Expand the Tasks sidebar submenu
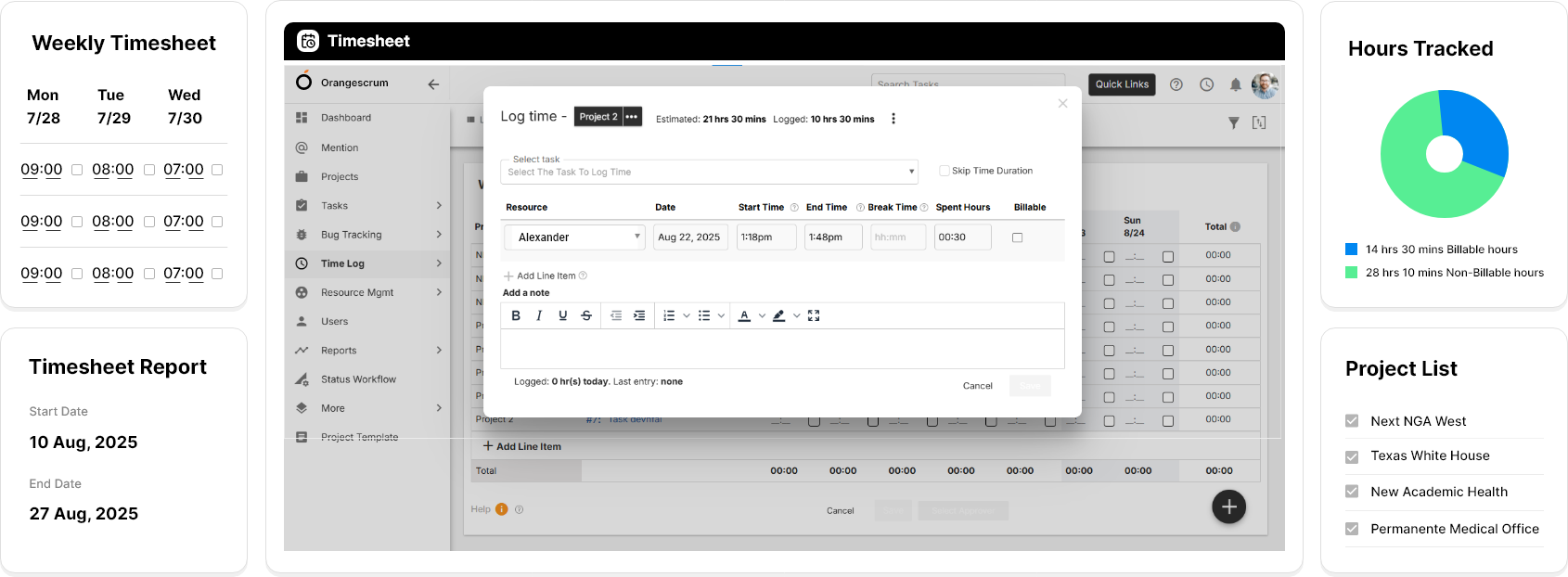The width and height of the screenshot is (1568, 577). [x=439, y=206]
